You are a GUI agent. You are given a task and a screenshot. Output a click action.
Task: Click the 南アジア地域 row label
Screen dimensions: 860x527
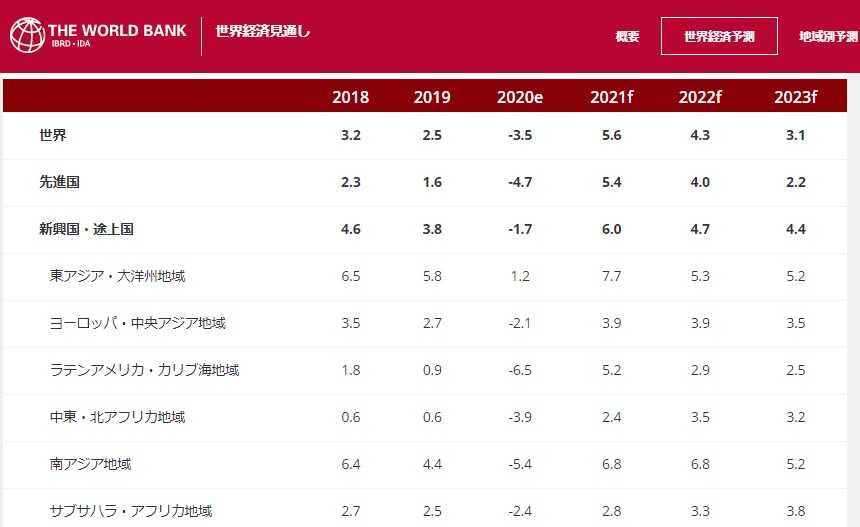(90, 464)
